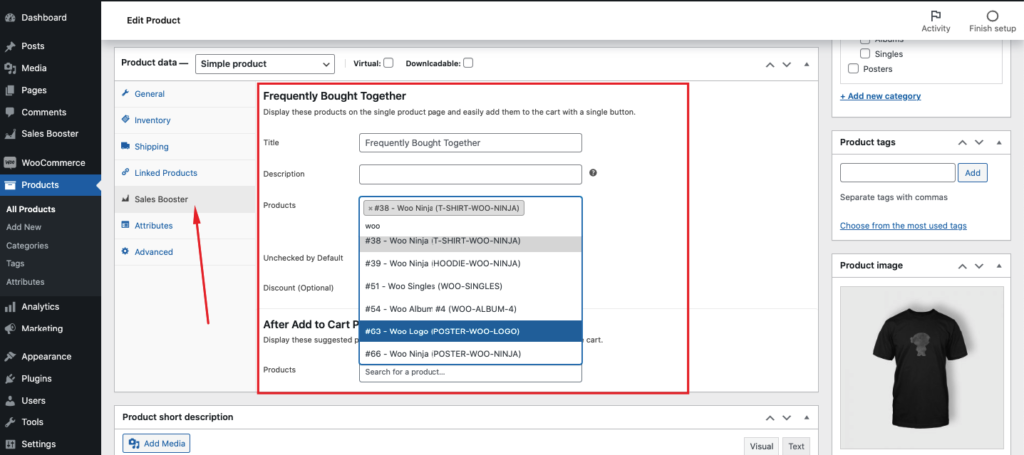The image size is (1024, 455).
Task: Check the Posters category checkbox
Action: point(853,69)
